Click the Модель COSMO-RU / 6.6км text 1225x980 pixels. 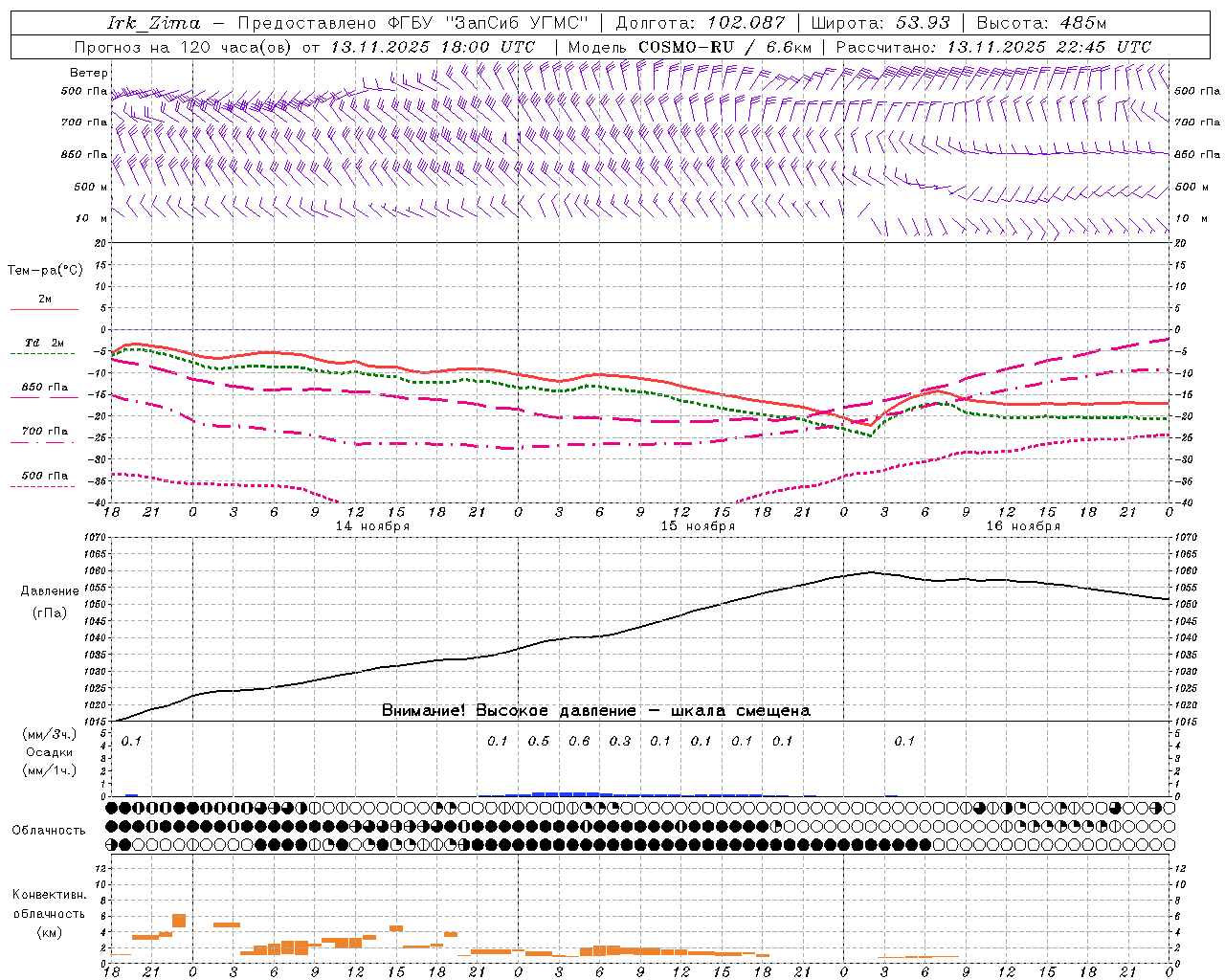click(x=689, y=47)
